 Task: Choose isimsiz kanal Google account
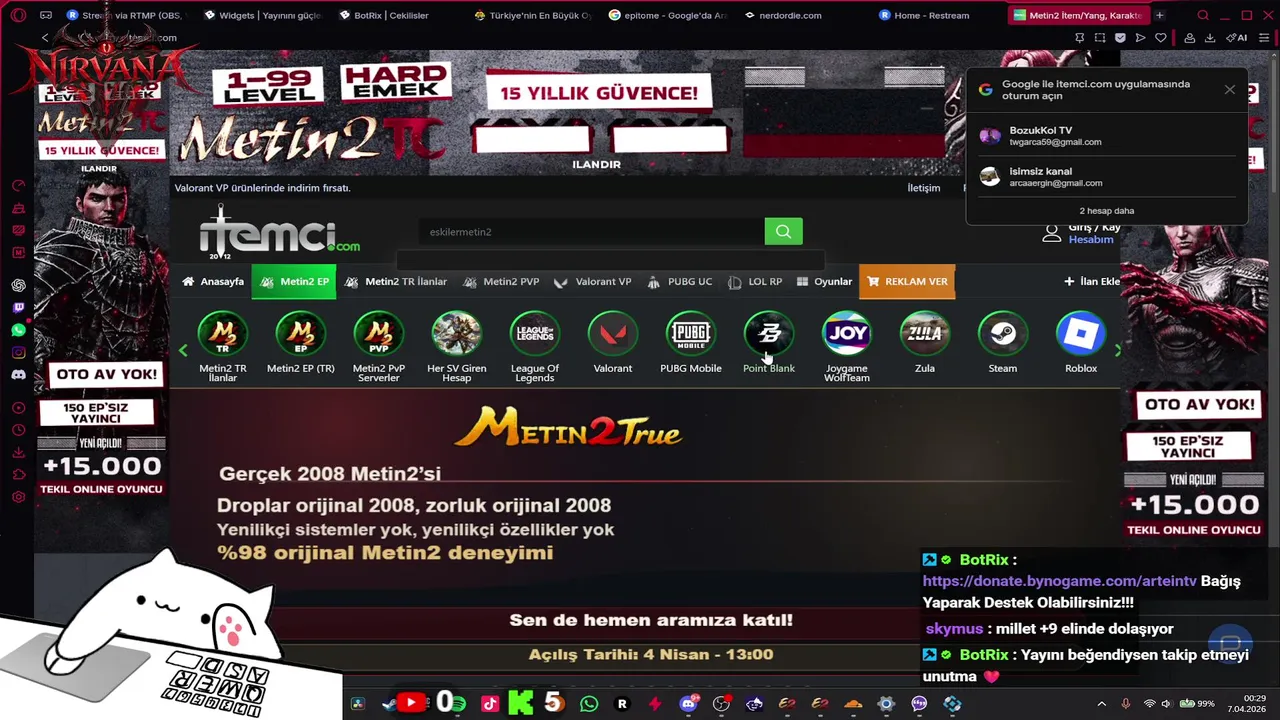[x=1106, y=177]
